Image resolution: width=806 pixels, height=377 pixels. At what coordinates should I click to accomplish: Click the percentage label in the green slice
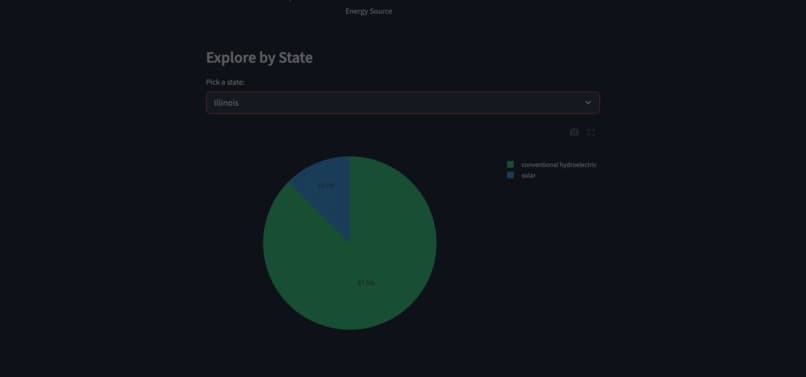tap(366, 283)
